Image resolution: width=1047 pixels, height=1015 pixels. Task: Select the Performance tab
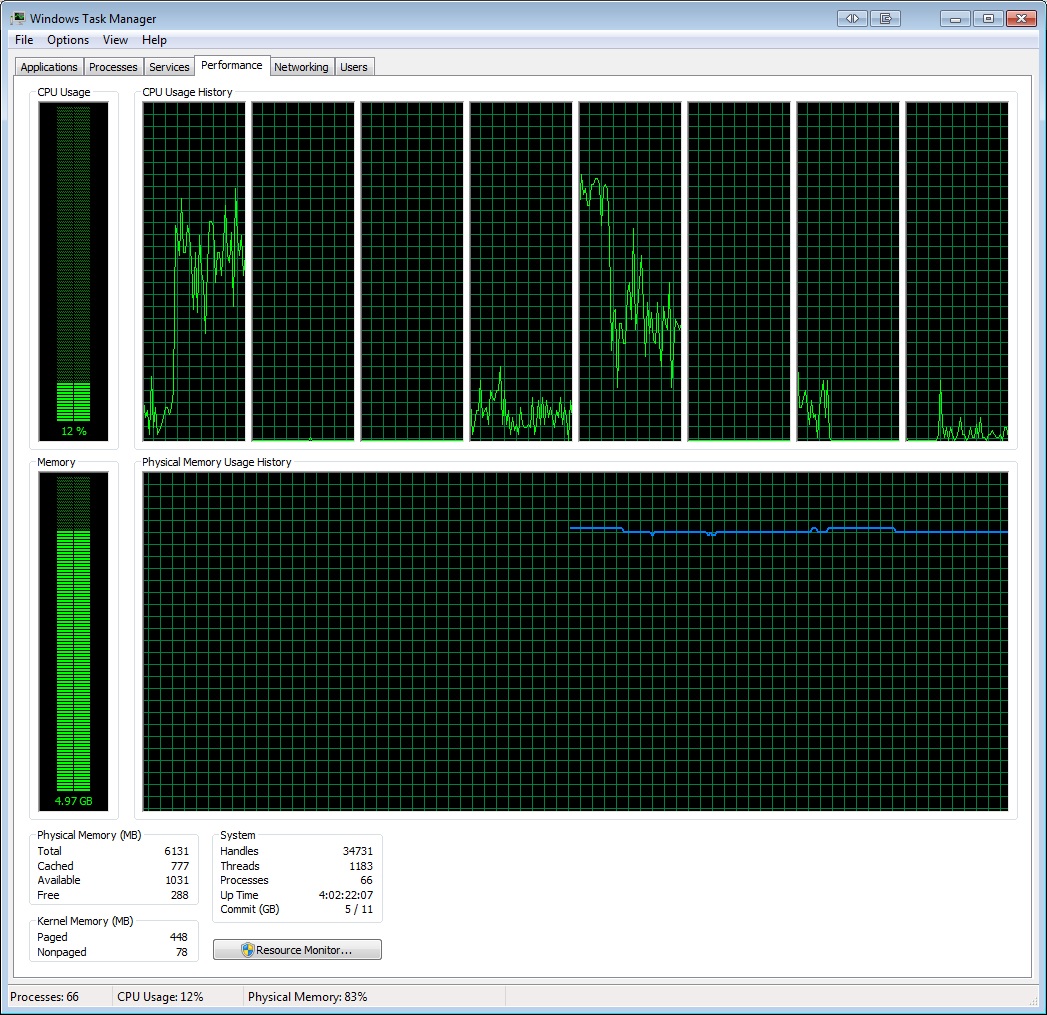232,65
